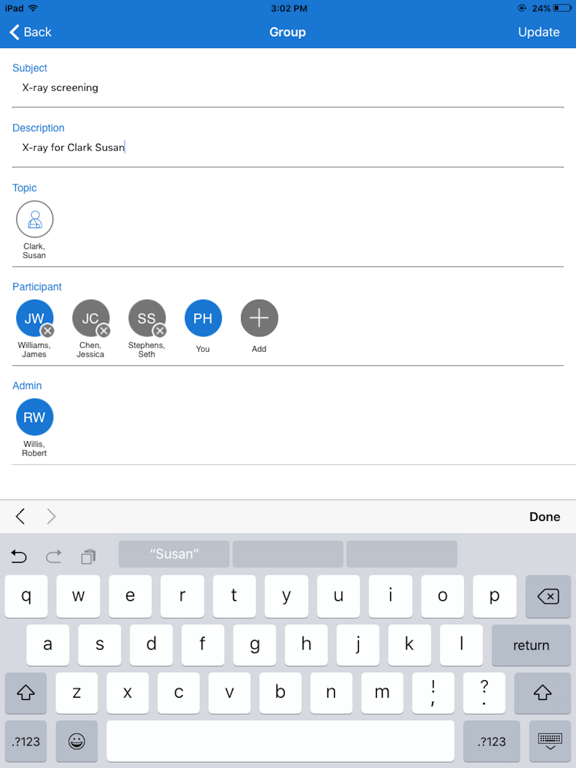Tap the paste clipboard icon on keyboard
The width and height of the screenshot is (576, 768).
pos(88,556)
